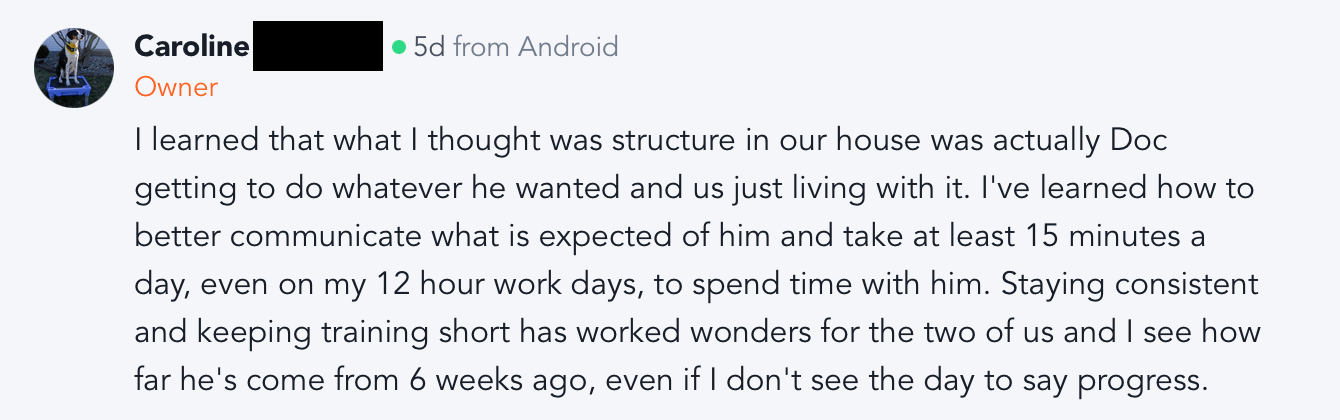Click the 5d post timestamp

[429, 46]
